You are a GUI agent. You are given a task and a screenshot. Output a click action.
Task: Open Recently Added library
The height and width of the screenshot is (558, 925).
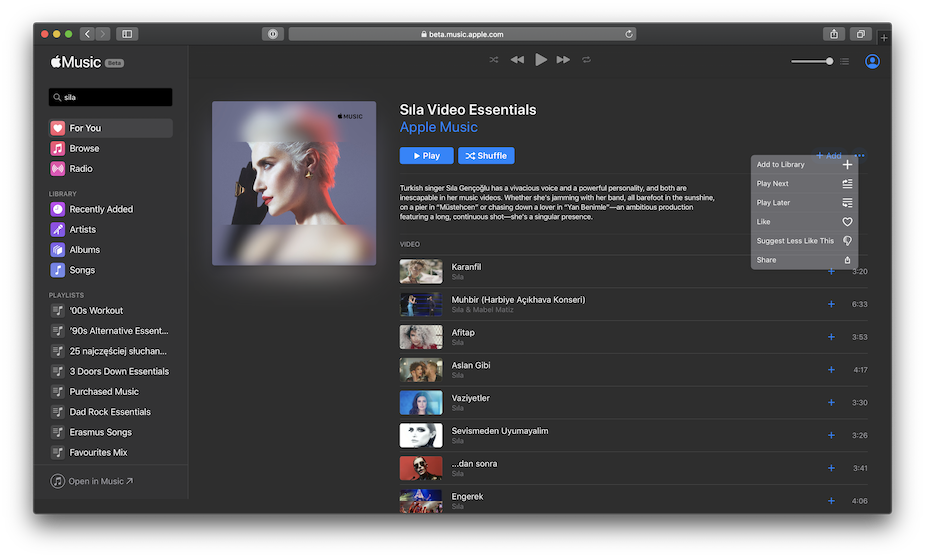click(110, 209)
